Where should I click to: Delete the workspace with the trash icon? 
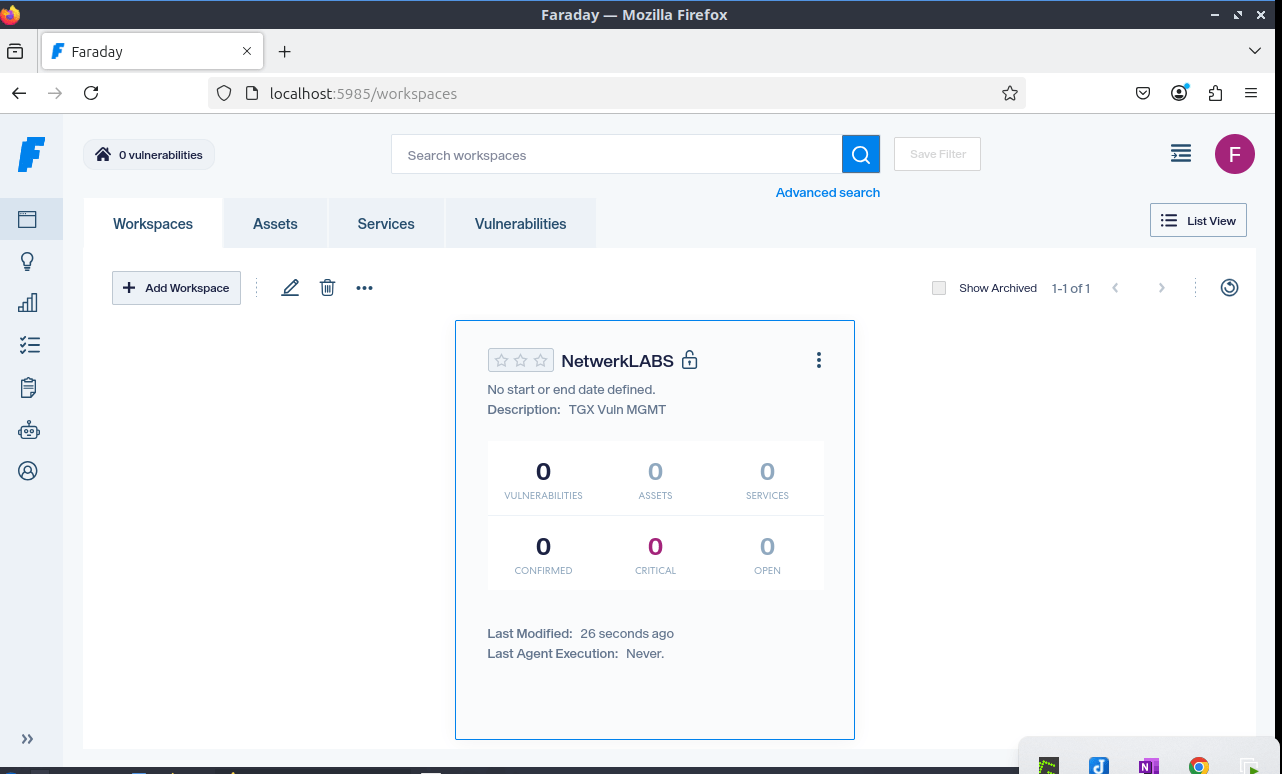pyautogui.click(x=327, y=287)
